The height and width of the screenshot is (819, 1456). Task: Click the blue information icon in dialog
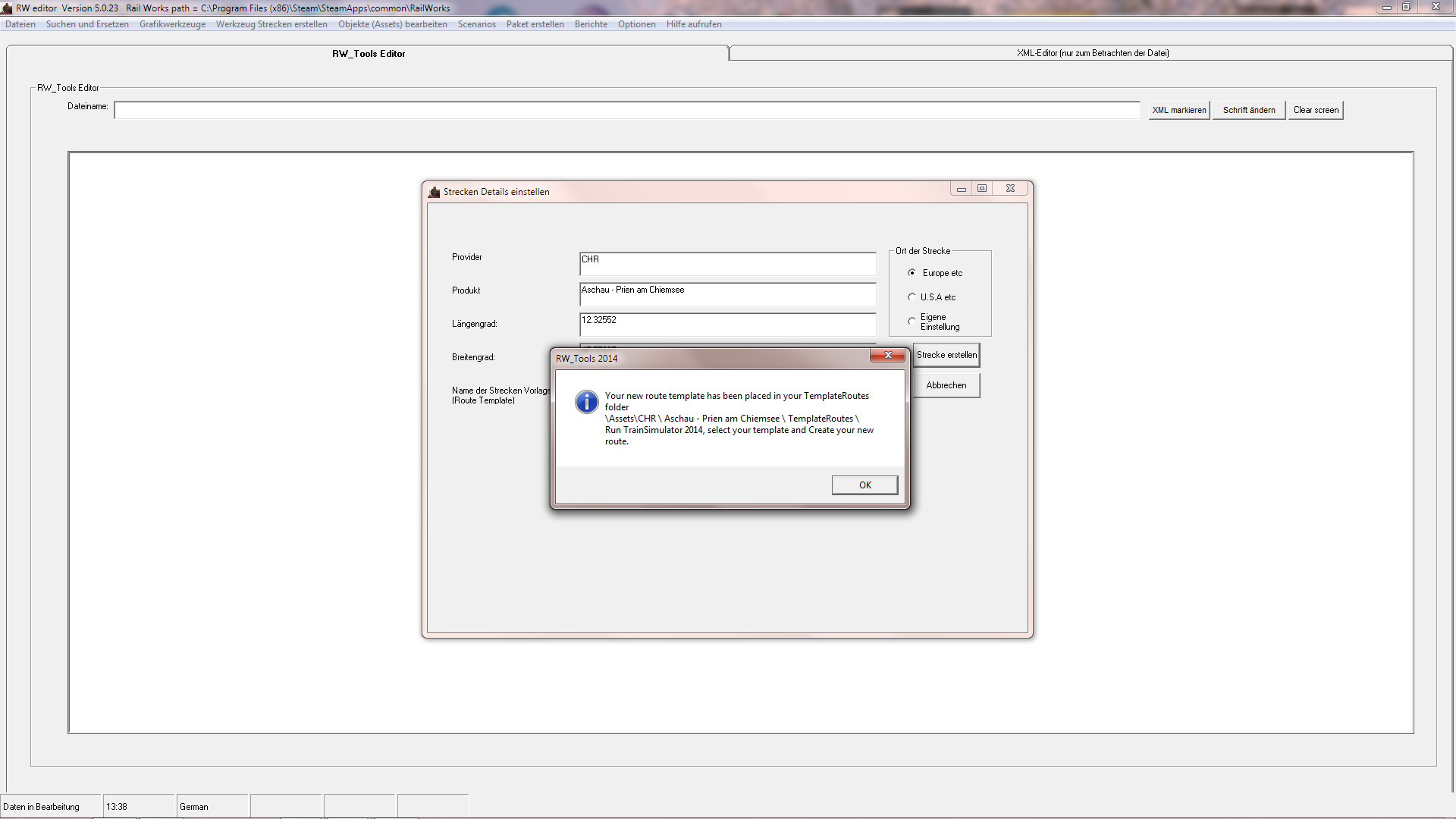coord(586,402)
